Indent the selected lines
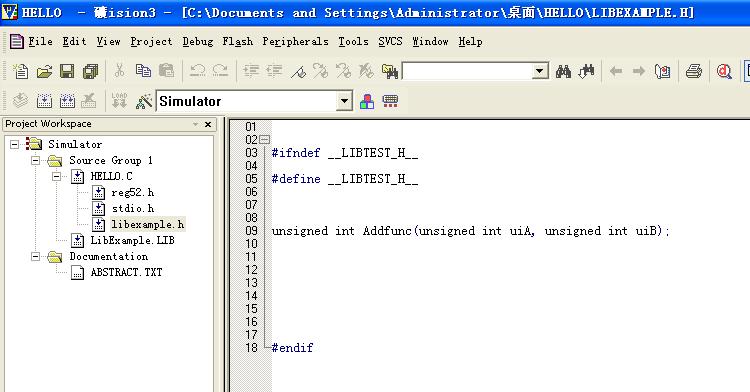 [x=251, y=71]
